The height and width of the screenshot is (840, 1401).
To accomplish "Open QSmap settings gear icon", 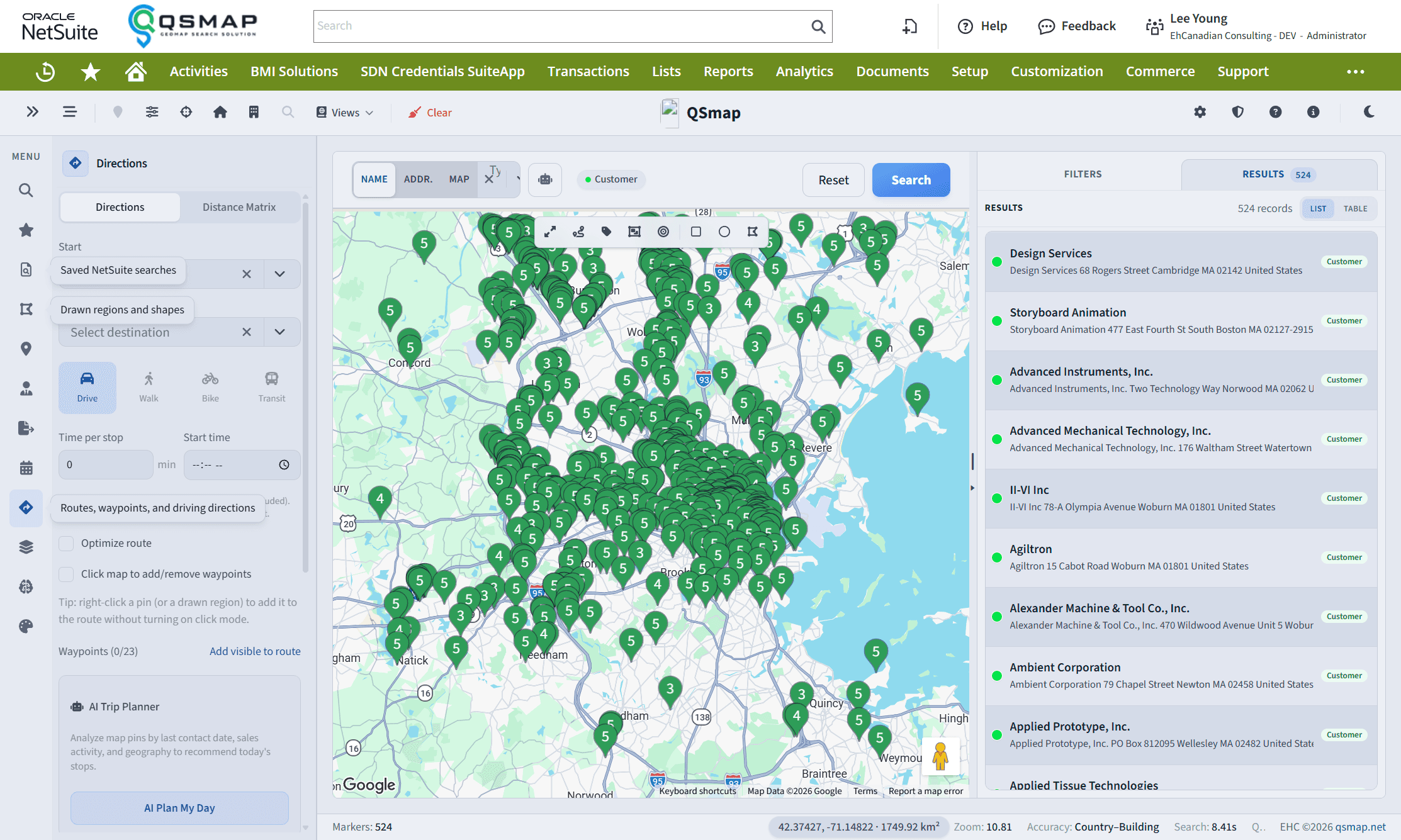I will [x=1200, y=112].
